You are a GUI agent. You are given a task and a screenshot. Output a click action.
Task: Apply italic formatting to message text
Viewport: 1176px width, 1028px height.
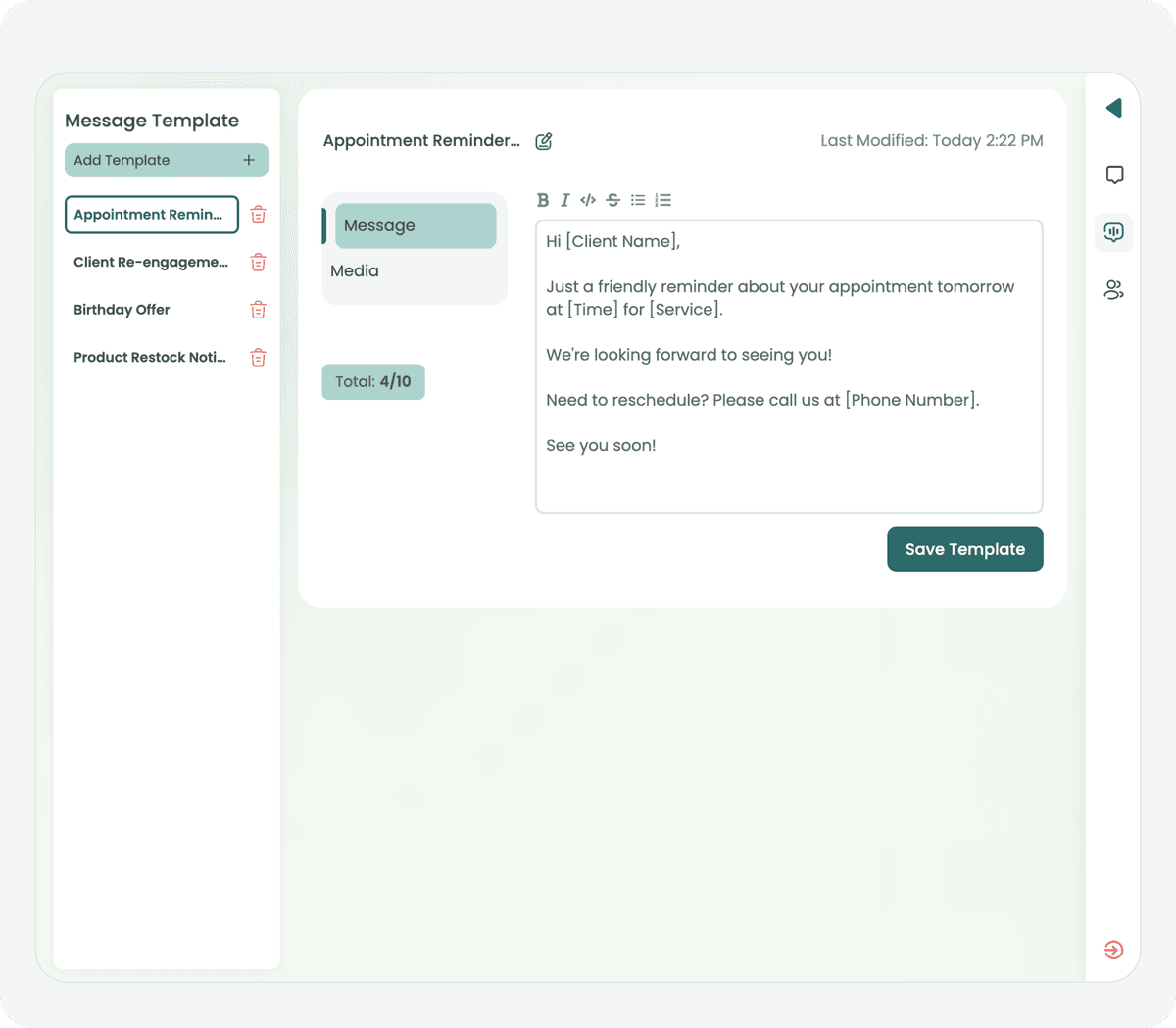(564, 199)
